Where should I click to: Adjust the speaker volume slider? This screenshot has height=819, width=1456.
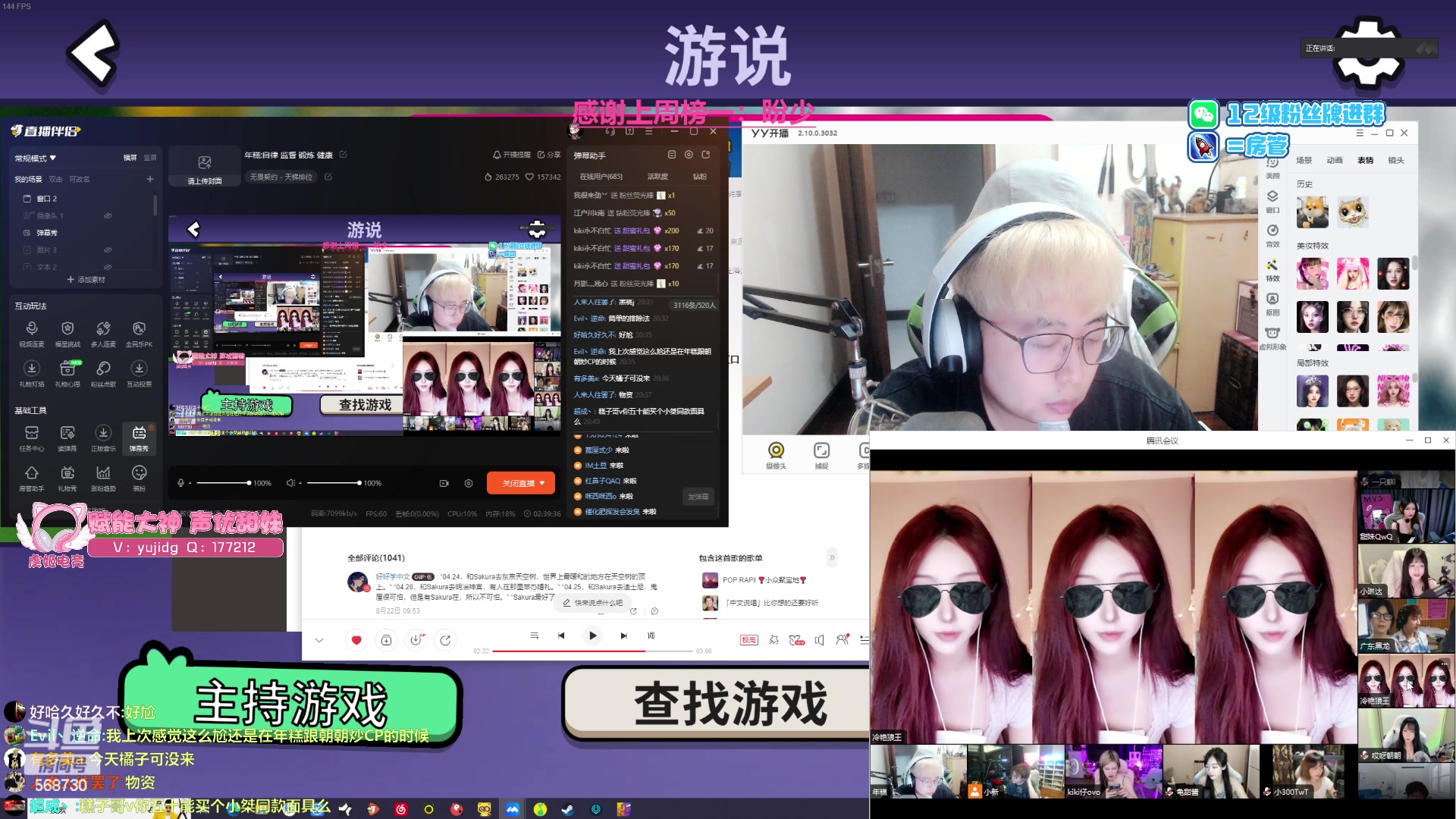pos(334,483)
